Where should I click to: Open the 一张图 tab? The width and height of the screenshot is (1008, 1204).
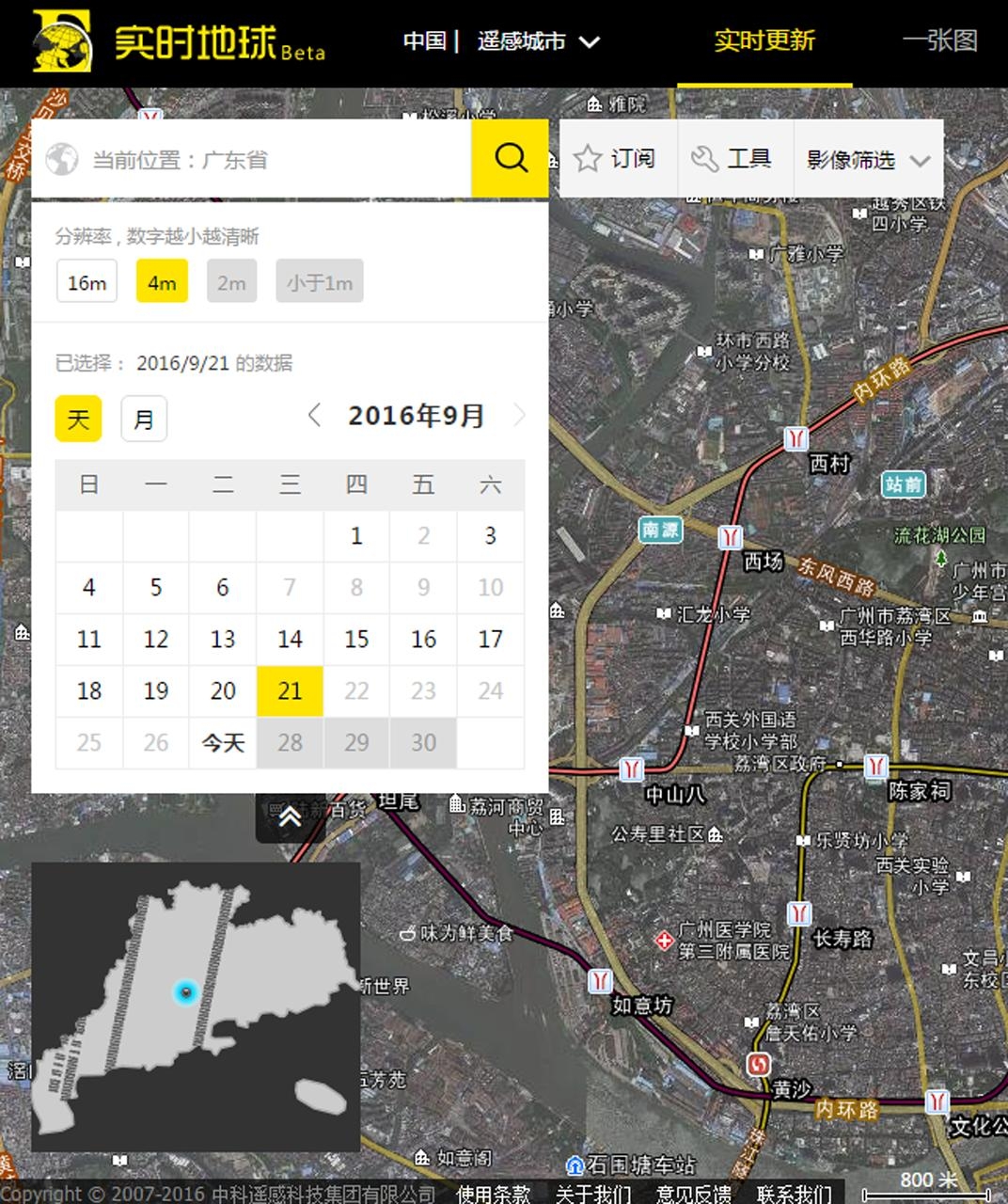[x=940, y=41]
